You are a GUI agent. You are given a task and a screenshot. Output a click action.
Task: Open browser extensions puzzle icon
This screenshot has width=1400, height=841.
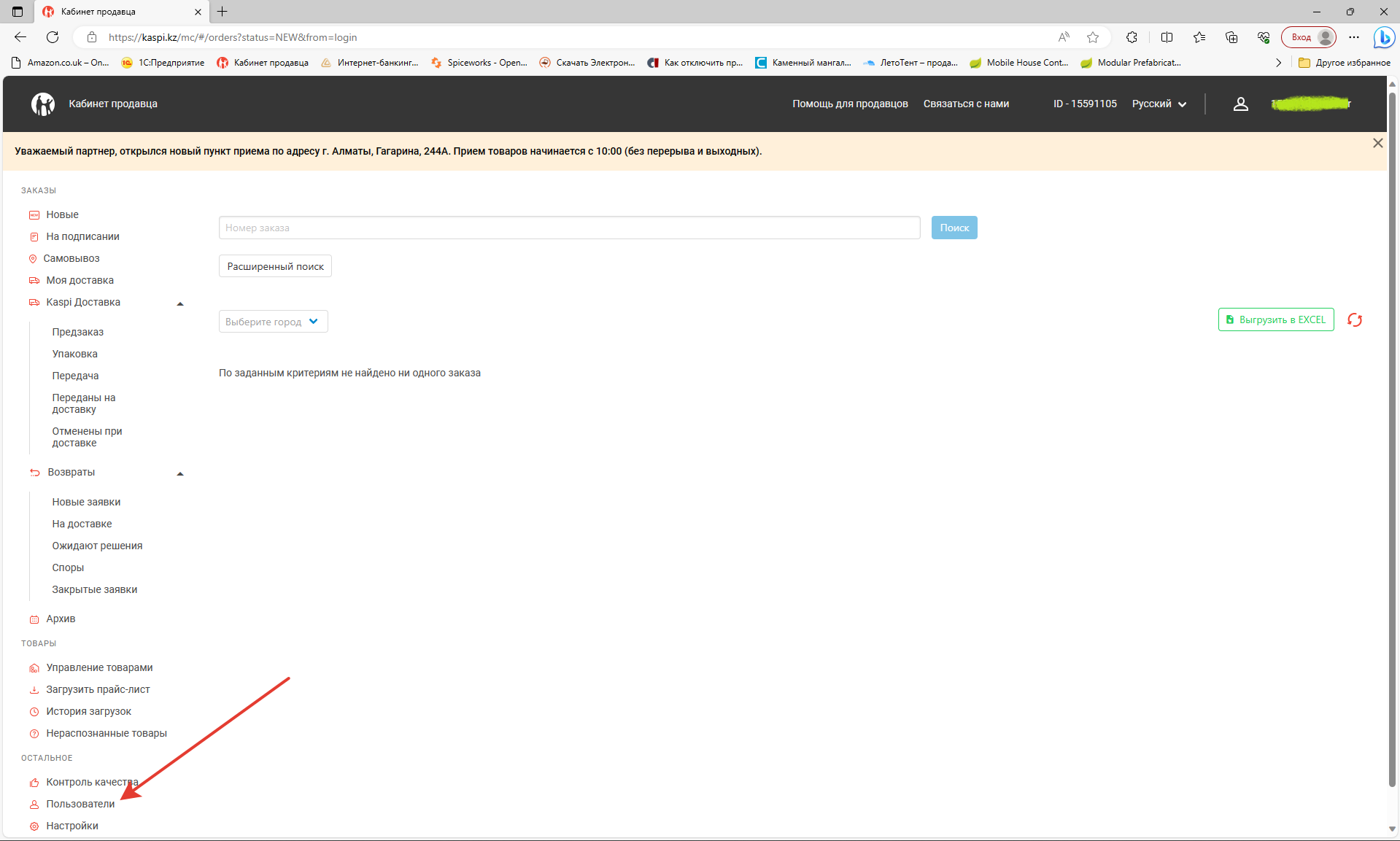point(1132,37)
